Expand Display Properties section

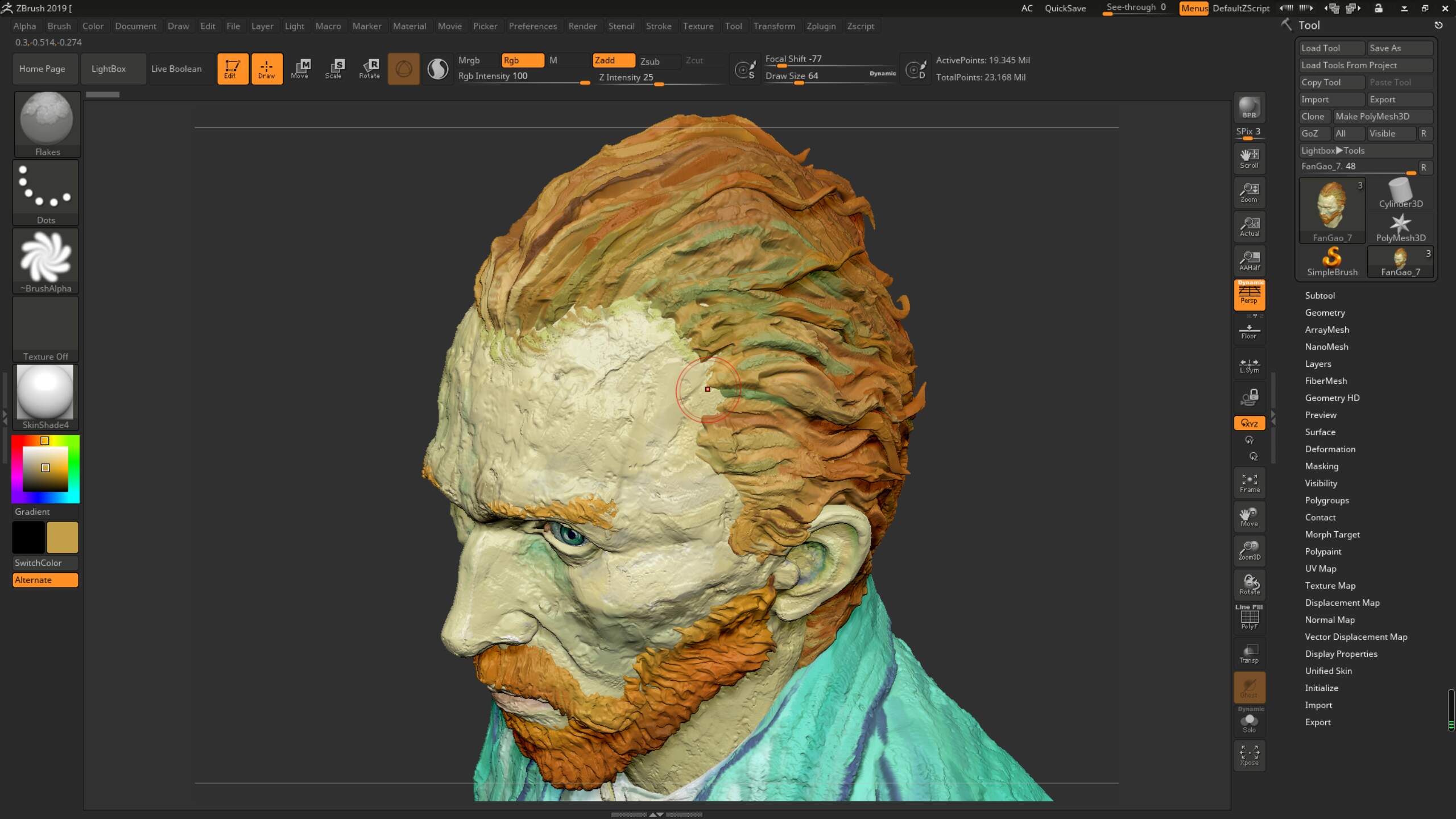[1341, 653]
